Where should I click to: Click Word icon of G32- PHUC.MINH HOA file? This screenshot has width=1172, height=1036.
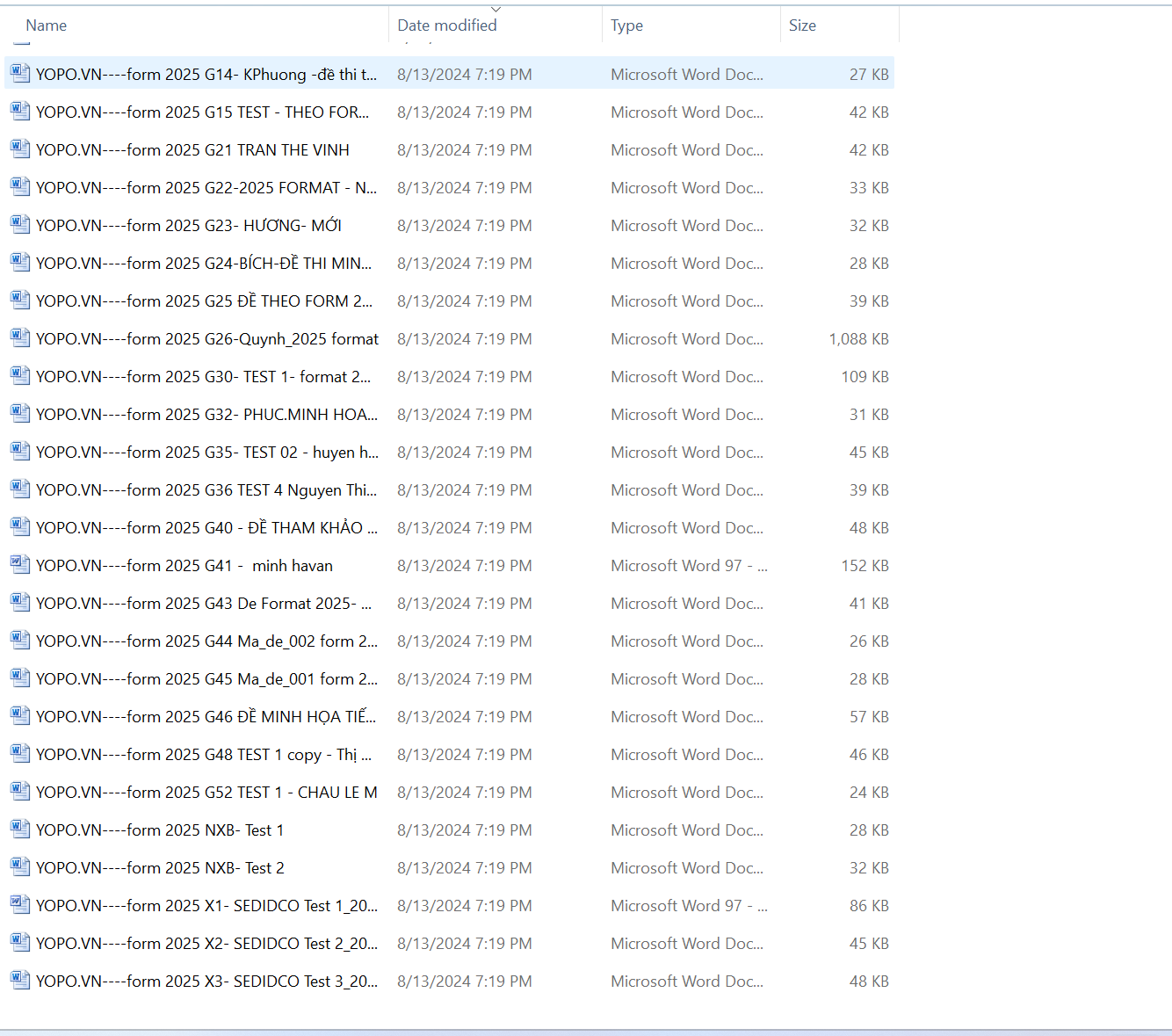20,414
